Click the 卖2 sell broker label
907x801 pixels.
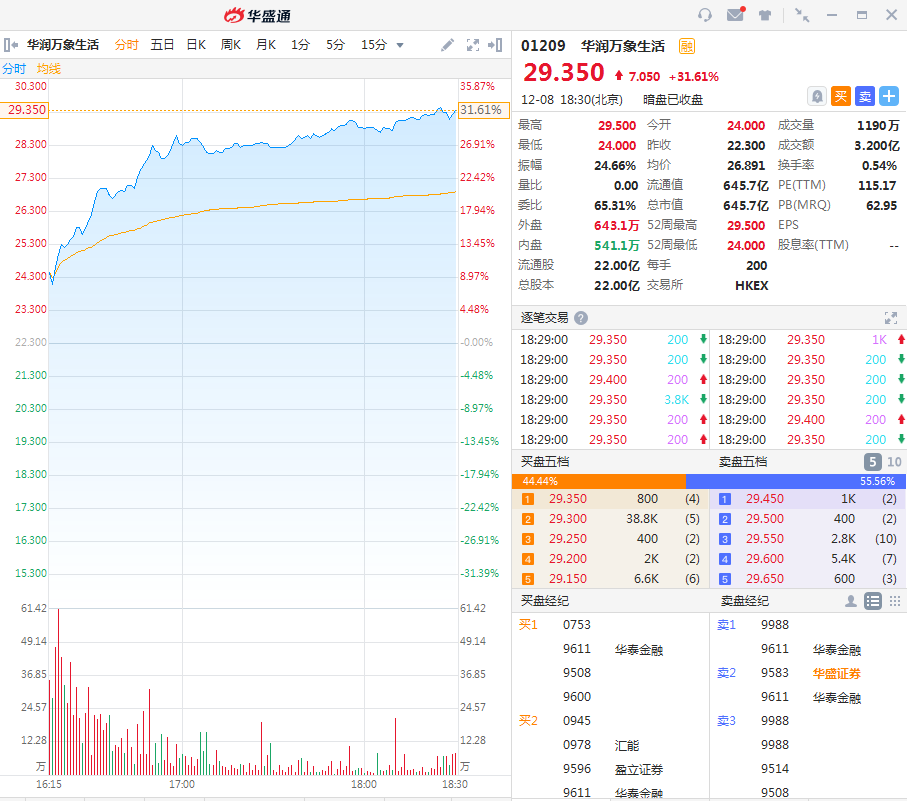click(726, 673)
